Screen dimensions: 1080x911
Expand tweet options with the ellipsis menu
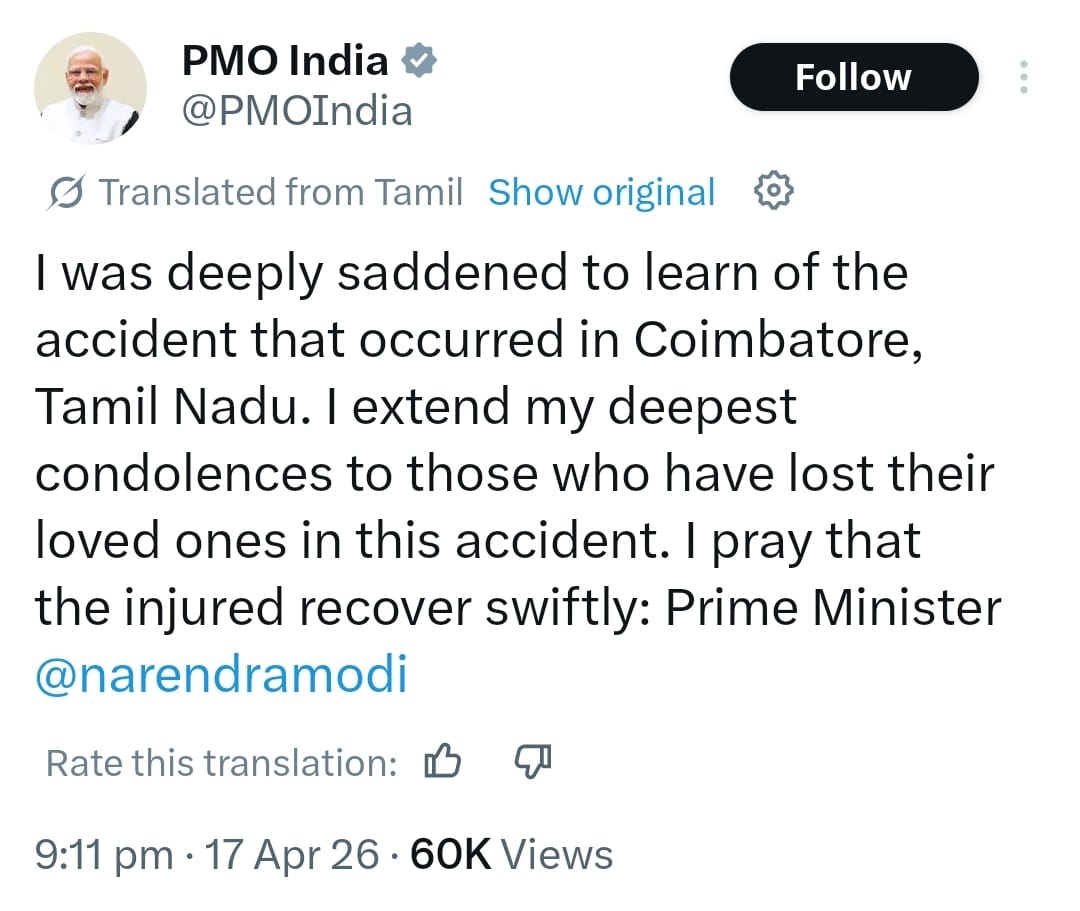pos(1024,76)
